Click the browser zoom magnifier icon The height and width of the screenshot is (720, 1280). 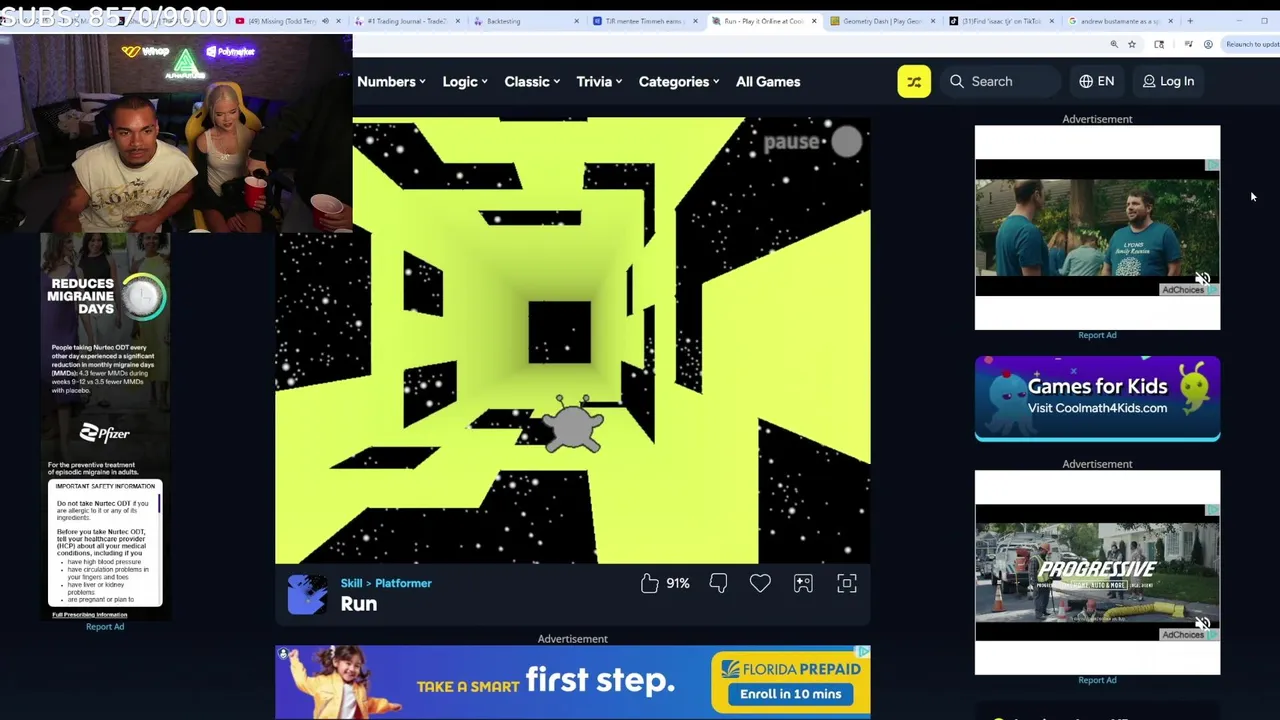click(1114, 44)
